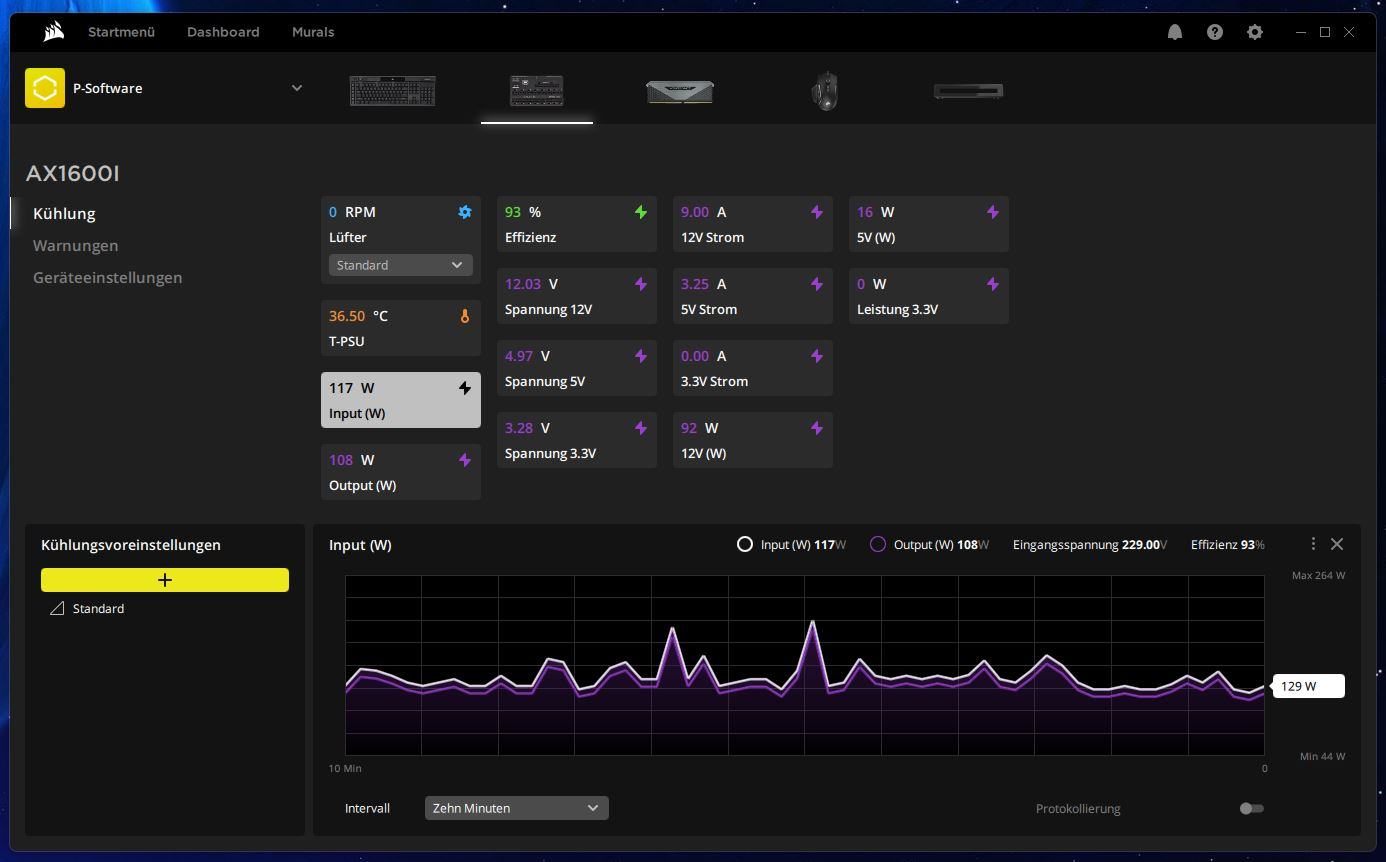
Task: Select the RAM memory device thumbnail
Action: pyautogui.click(x=680, y=92)
